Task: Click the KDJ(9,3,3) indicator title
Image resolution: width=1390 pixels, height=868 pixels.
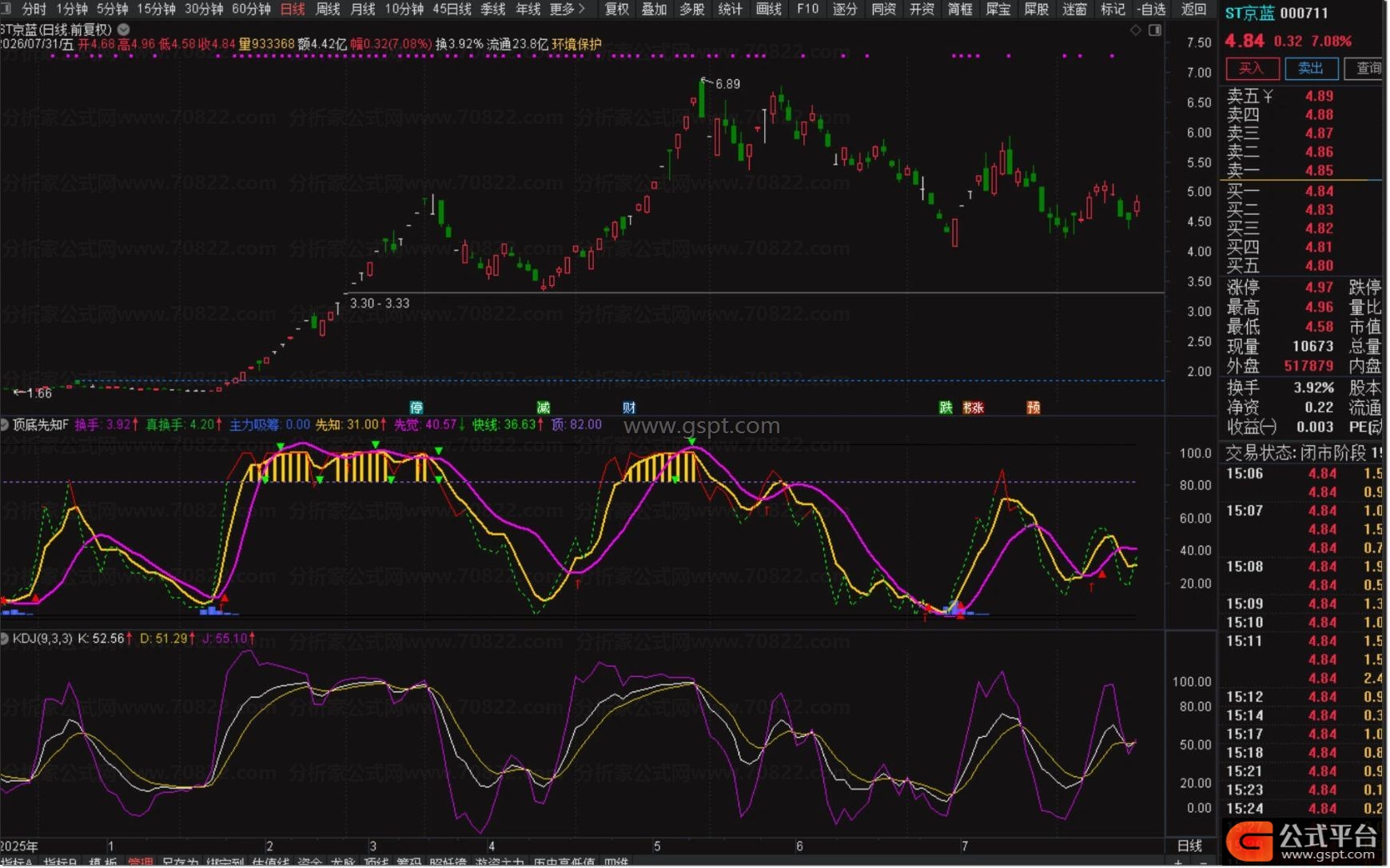Action: pyautogui.click(x=42, y=639)
